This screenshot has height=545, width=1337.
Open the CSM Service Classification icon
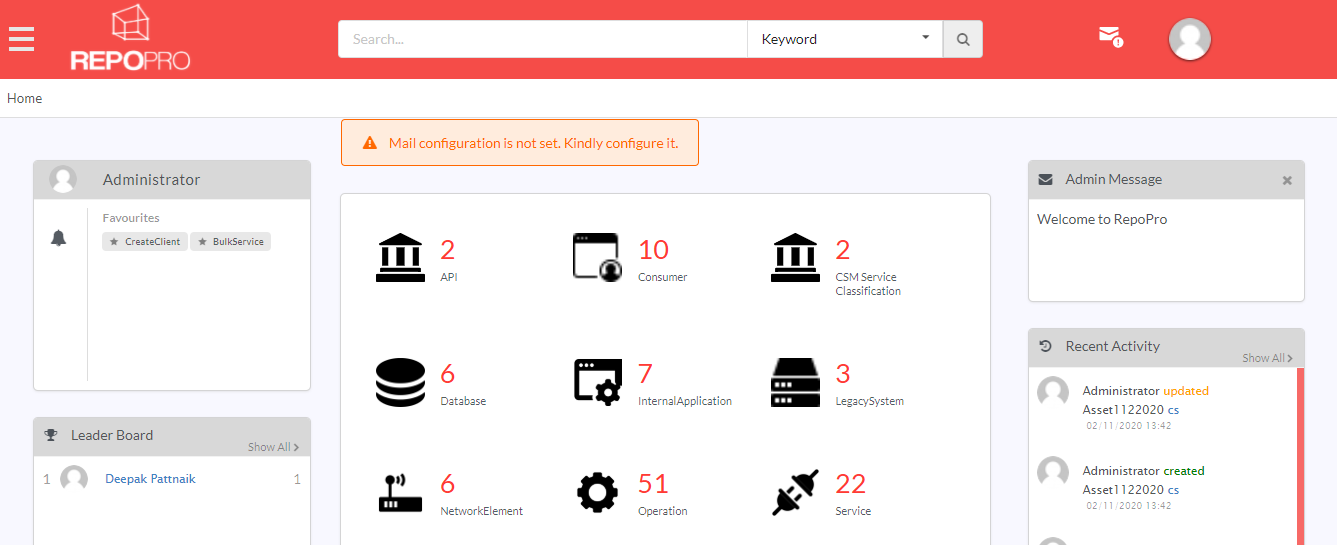point(795,258)
